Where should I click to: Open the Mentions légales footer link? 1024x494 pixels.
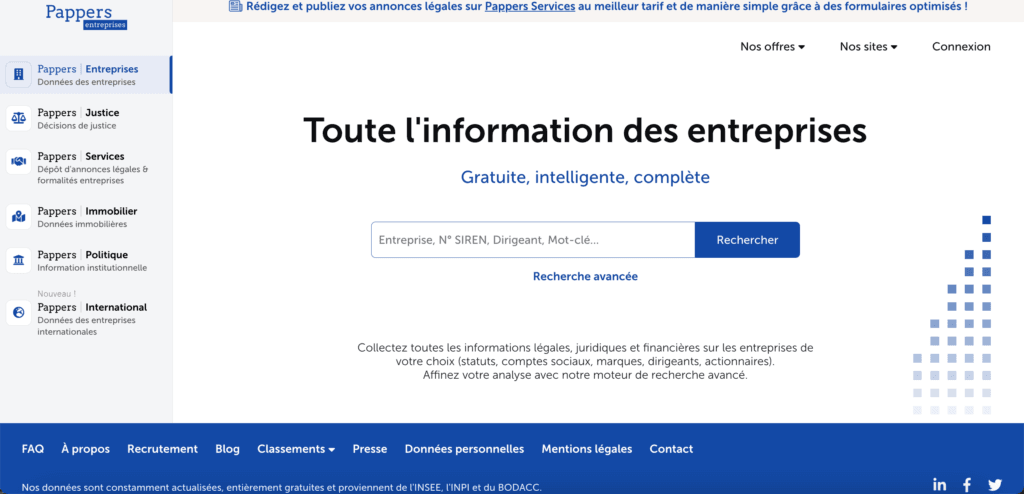(x=586, y=449)
